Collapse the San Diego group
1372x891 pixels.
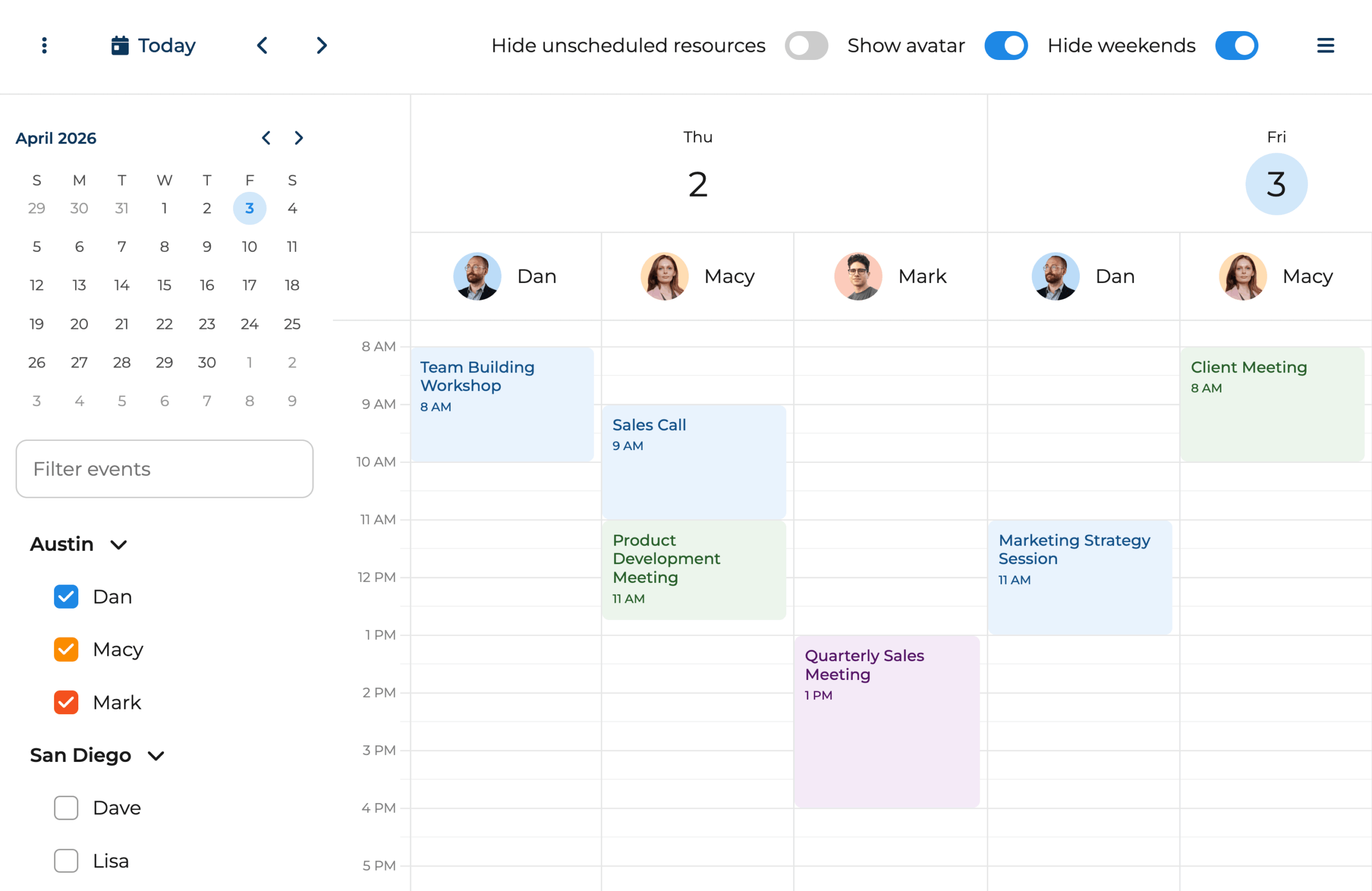coord(156,755)
